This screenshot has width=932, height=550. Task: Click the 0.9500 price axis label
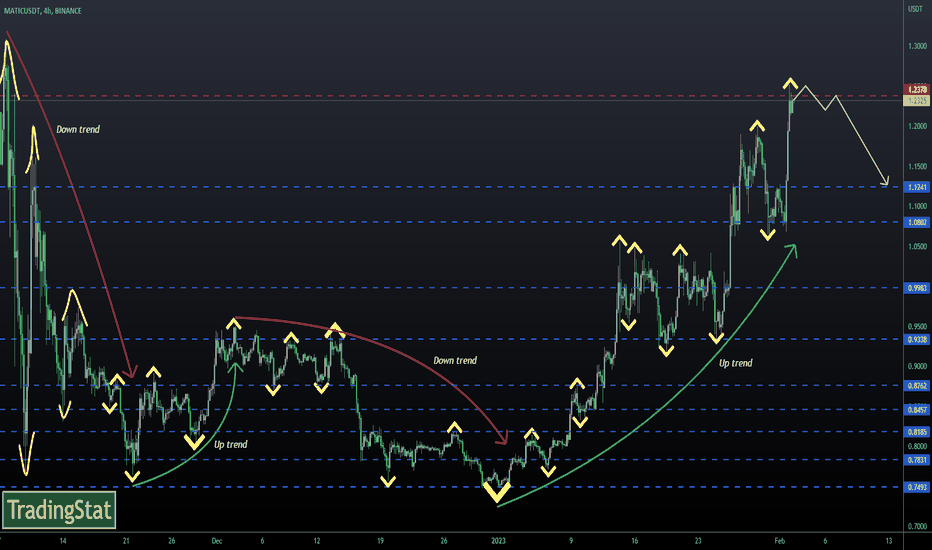click(917, 326)
